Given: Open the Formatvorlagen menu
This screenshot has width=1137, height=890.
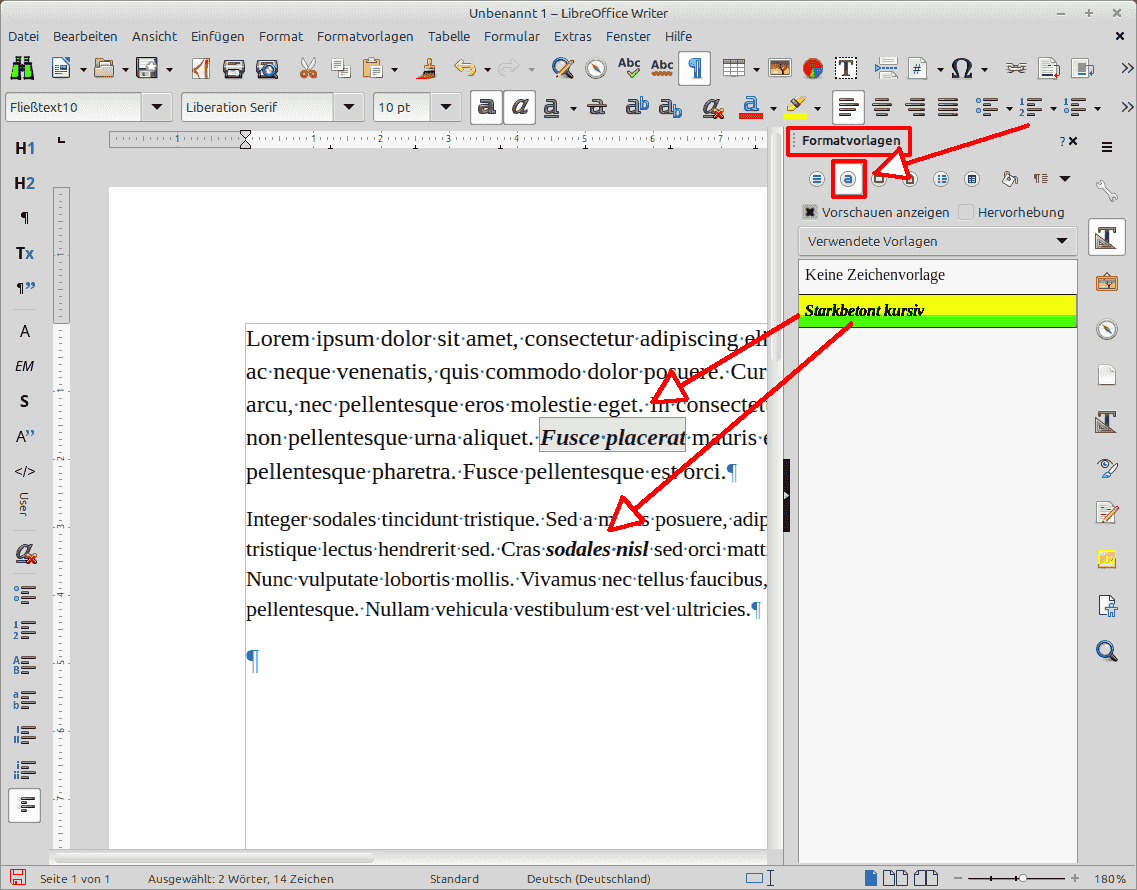Looking at the screenshot, I should tap(365, 36).
